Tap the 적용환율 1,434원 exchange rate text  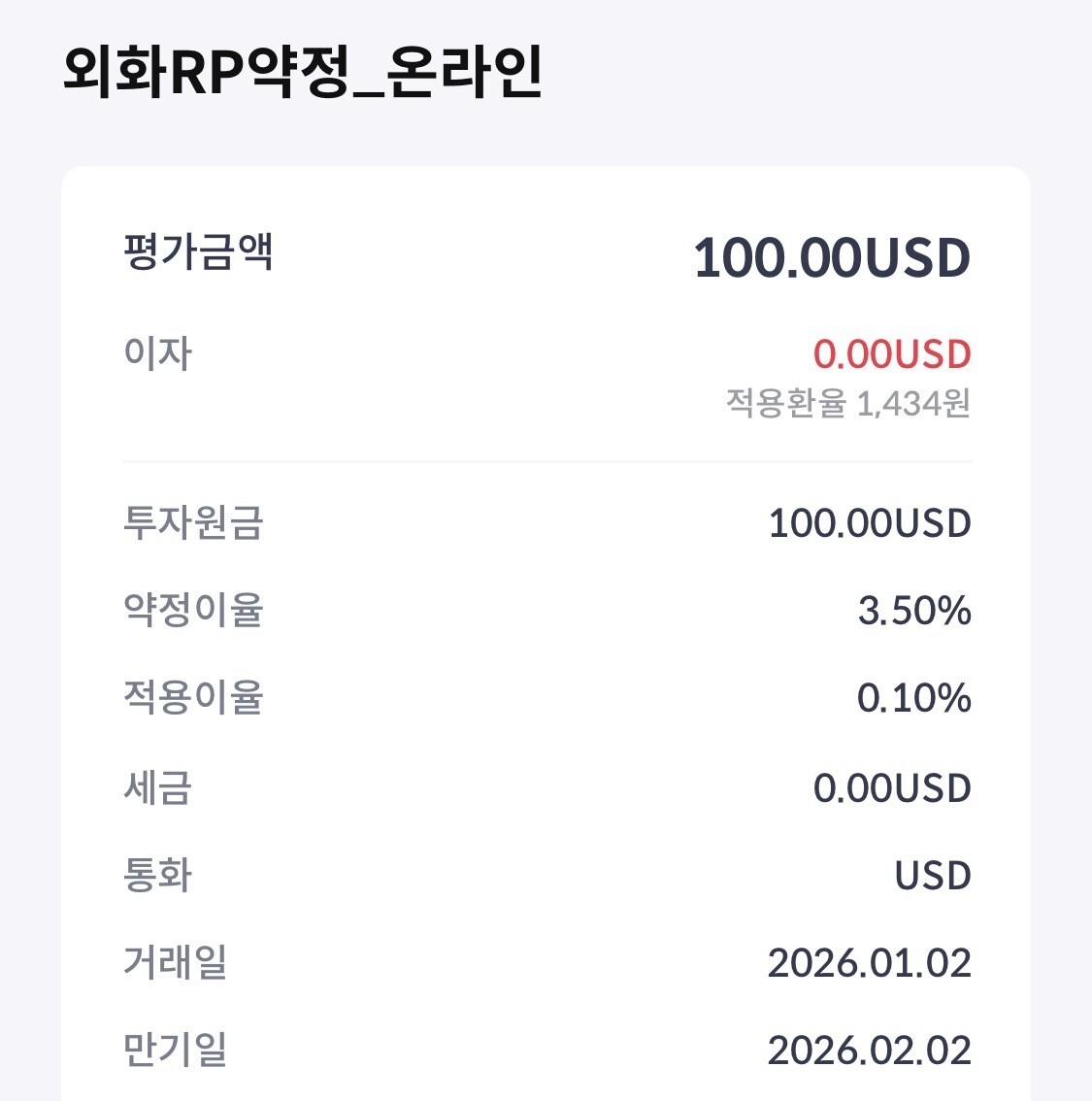click(847, 403)
